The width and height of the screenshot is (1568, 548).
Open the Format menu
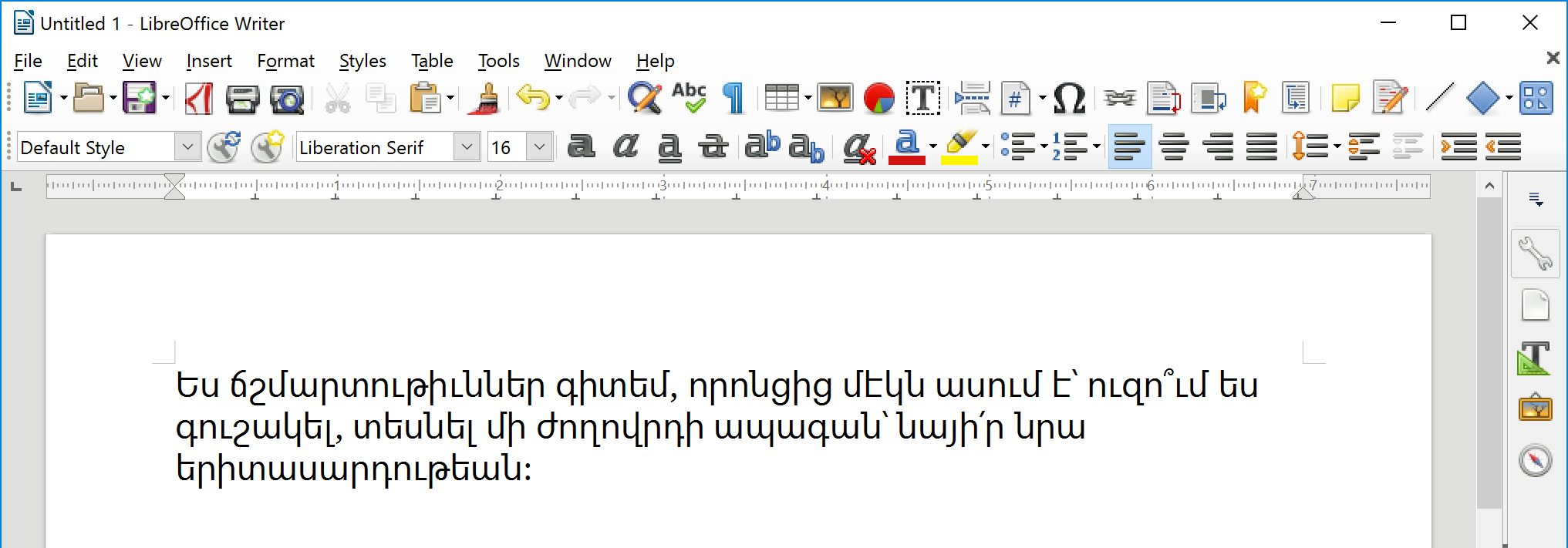(285, 61)
